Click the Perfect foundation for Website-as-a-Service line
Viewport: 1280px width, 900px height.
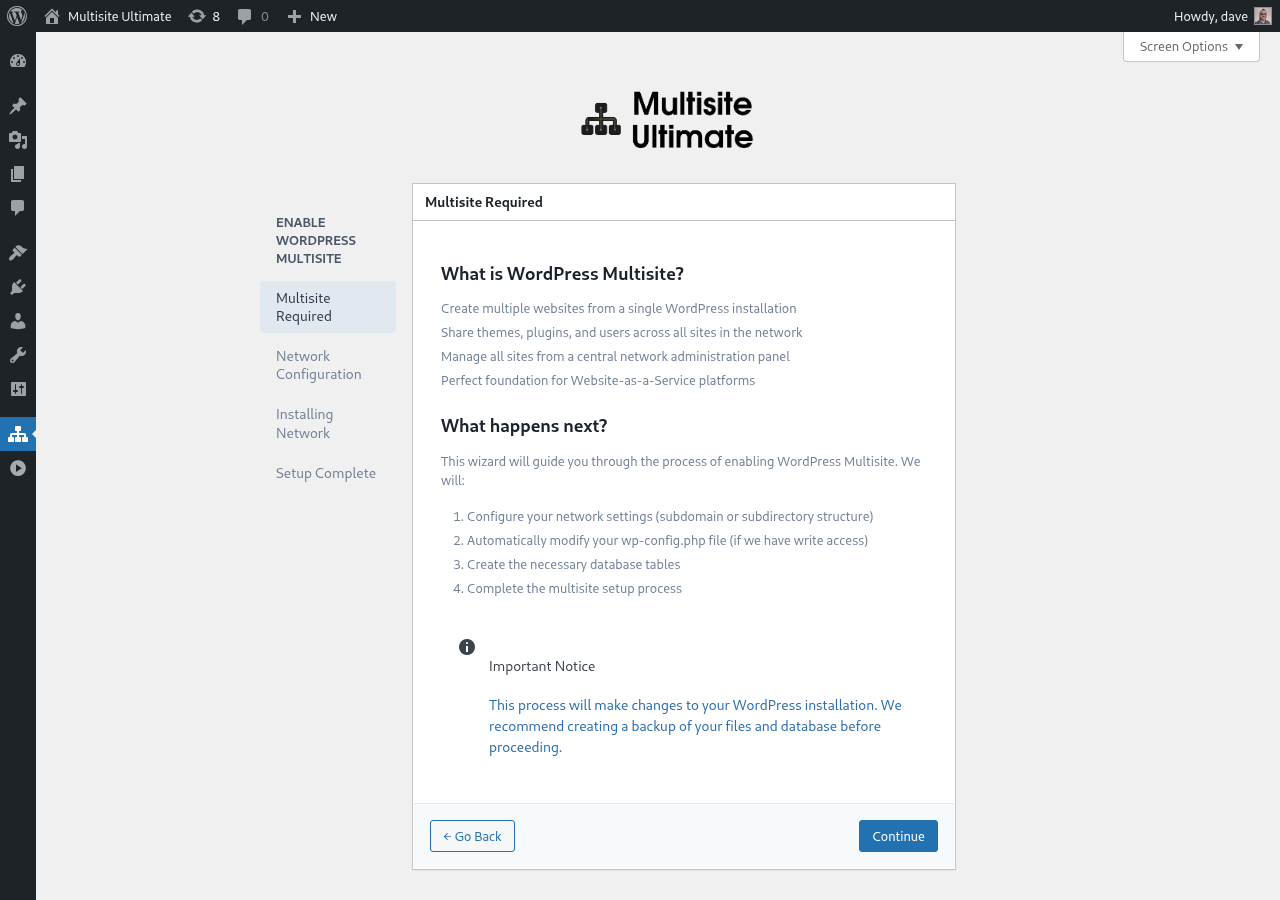[x=598, y=380]
